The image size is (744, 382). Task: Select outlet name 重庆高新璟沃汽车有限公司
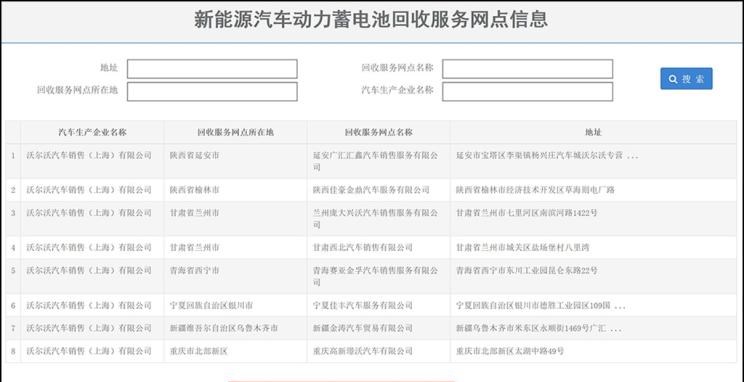click(363, 351)
